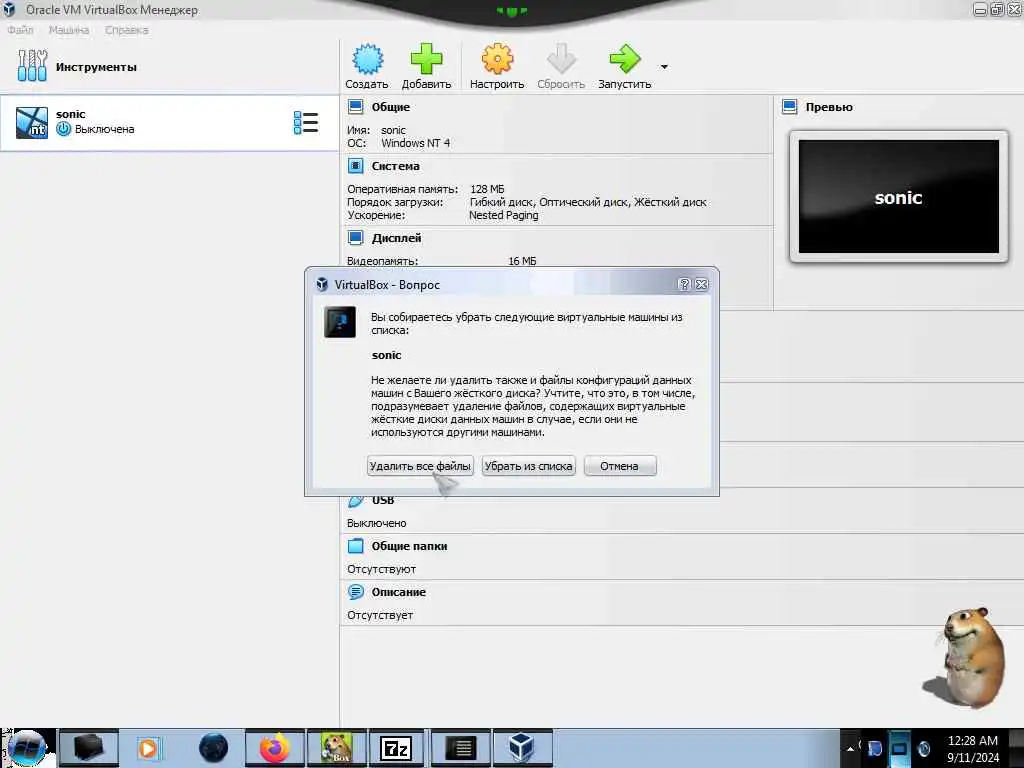Click the Сбросить discard arrow icon
1024x768 pixels.
pyautogui.click(x=561, y=59)
